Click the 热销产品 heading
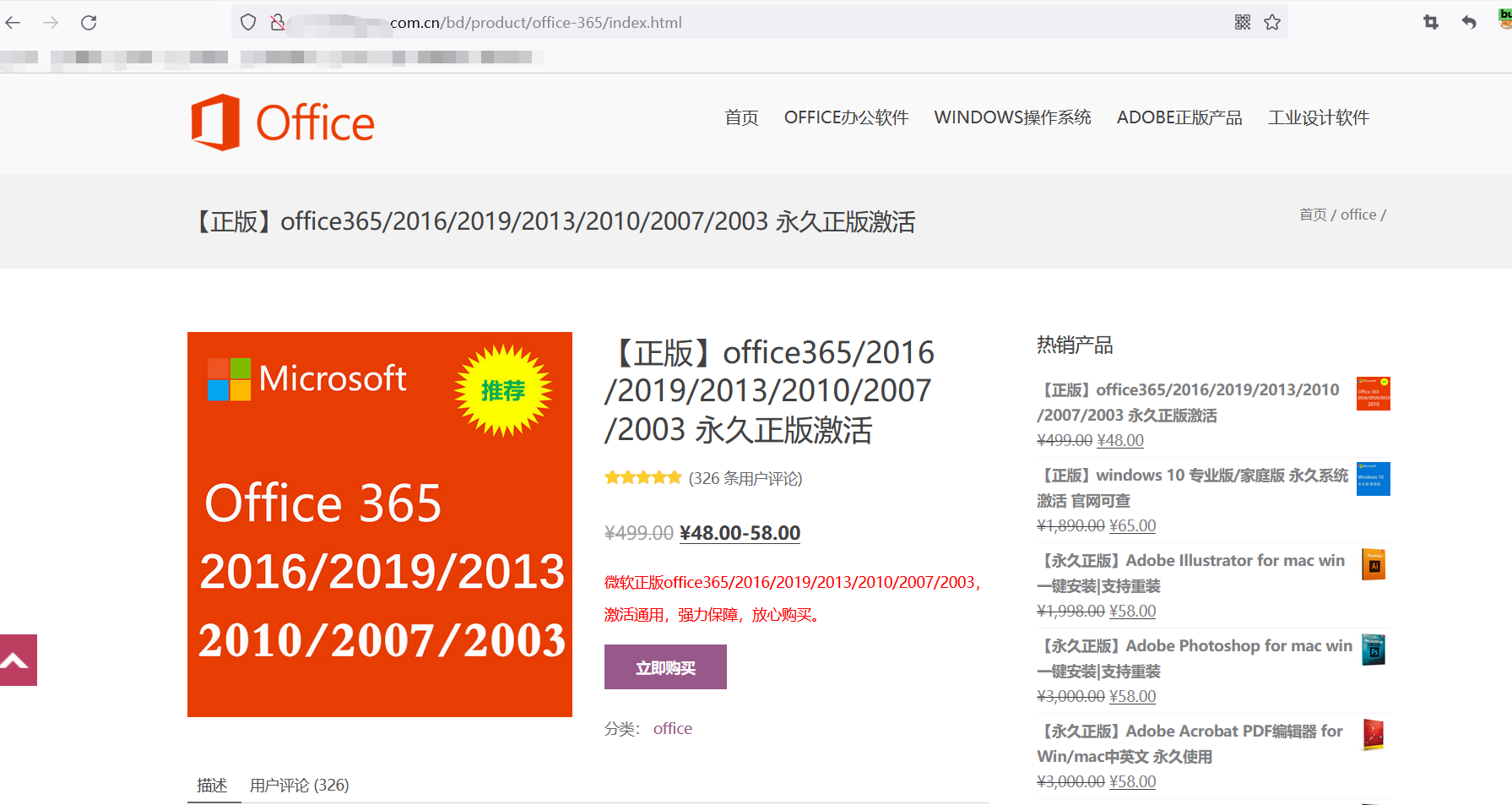This screenshot has width=1512, height=805. coord(1075,345)
